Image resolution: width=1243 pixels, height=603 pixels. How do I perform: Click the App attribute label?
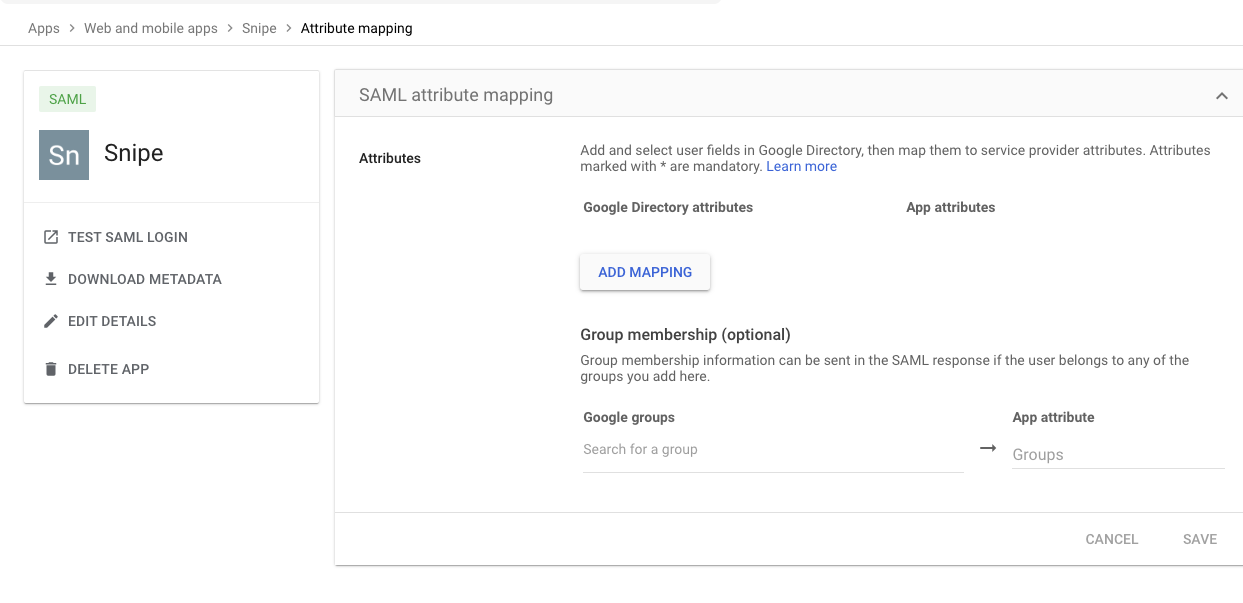coord(1054,417)
